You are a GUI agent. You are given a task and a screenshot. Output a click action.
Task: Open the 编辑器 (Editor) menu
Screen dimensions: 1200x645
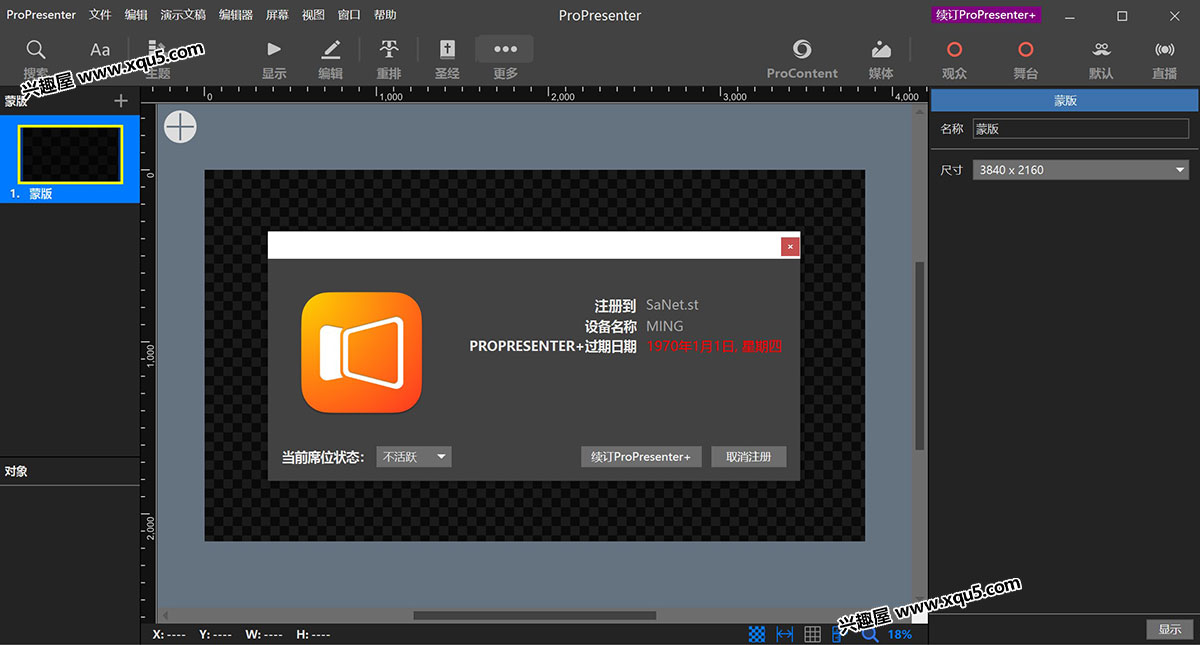coord(236,15)
